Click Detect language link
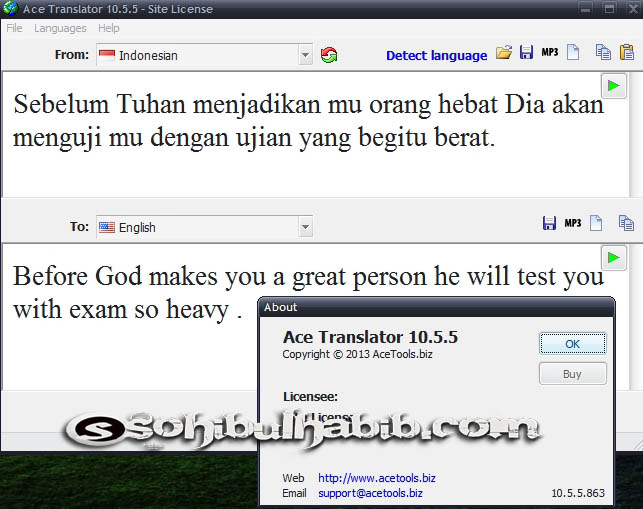 pyautogui.click(x=436, y=55)
